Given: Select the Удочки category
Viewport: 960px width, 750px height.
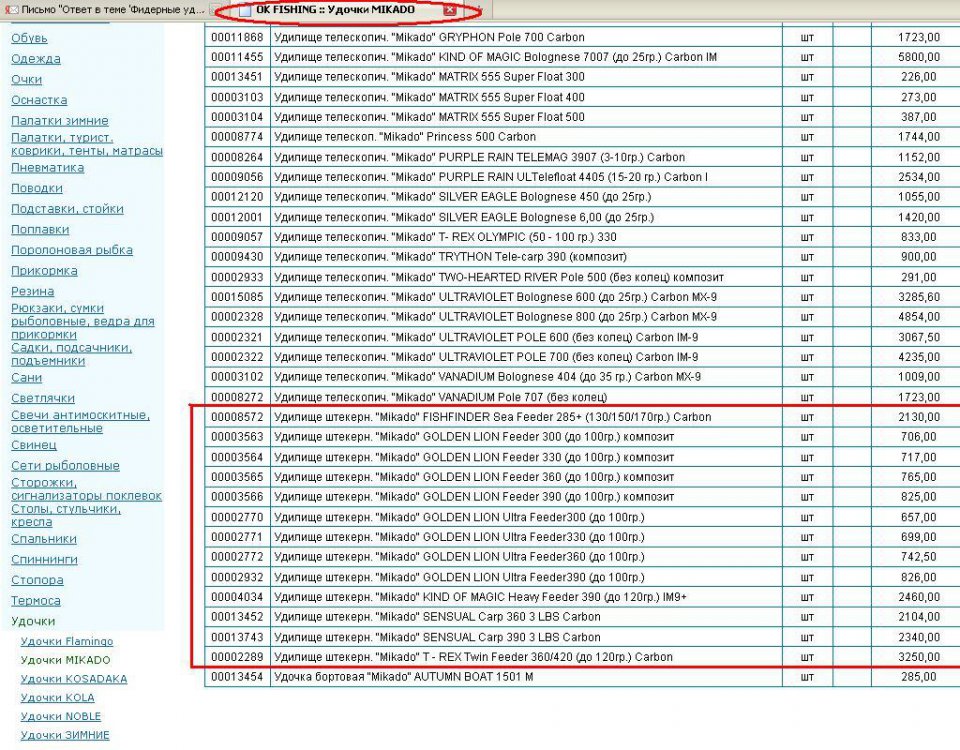Looking at the screenshot, I should pyautogui.click(x=33, y=621).
